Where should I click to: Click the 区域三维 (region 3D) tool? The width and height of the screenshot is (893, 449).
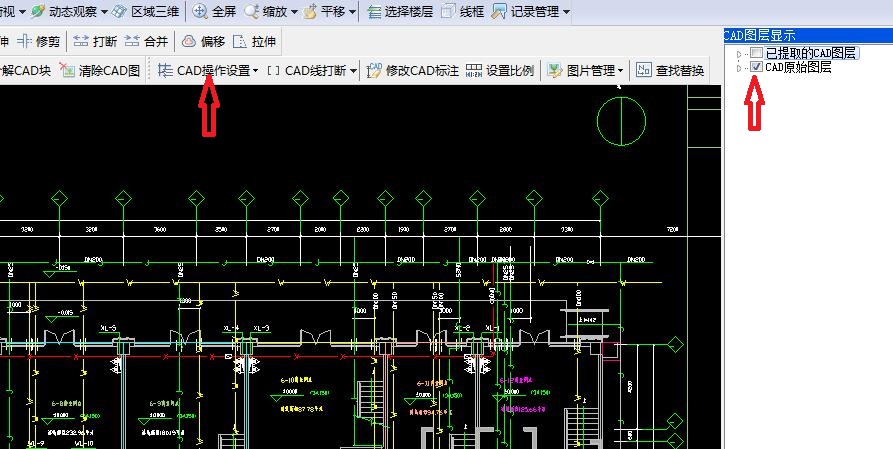146,11
